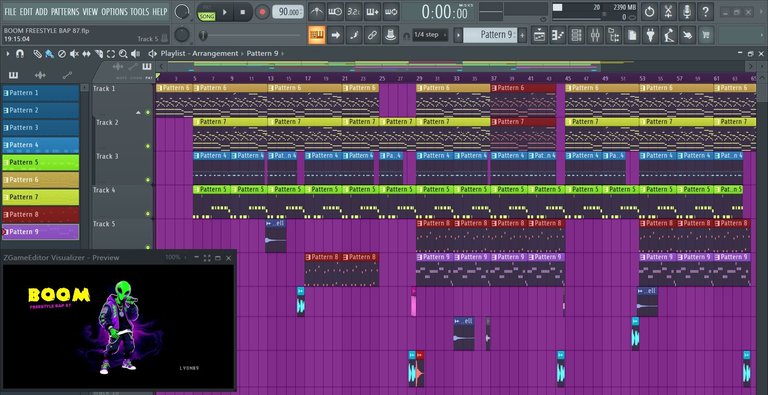Select the Select tool in Playlist
This screenshot has height=395, width=768.
click(x=111, y=54)
